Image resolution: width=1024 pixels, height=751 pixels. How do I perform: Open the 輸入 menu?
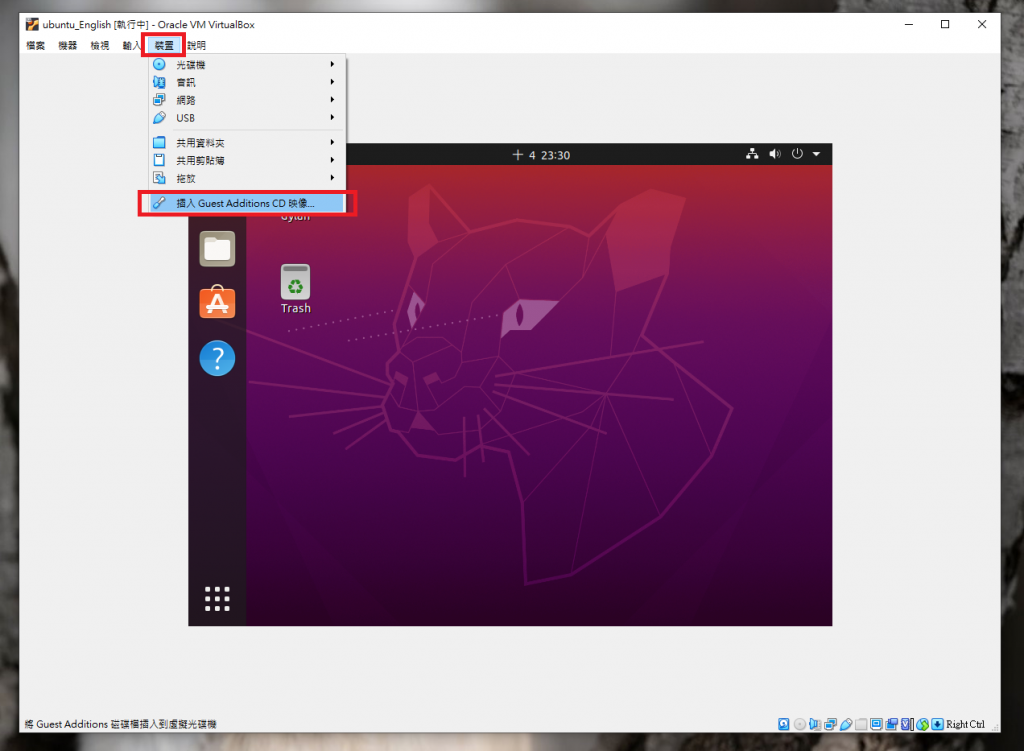coord(131,46)
